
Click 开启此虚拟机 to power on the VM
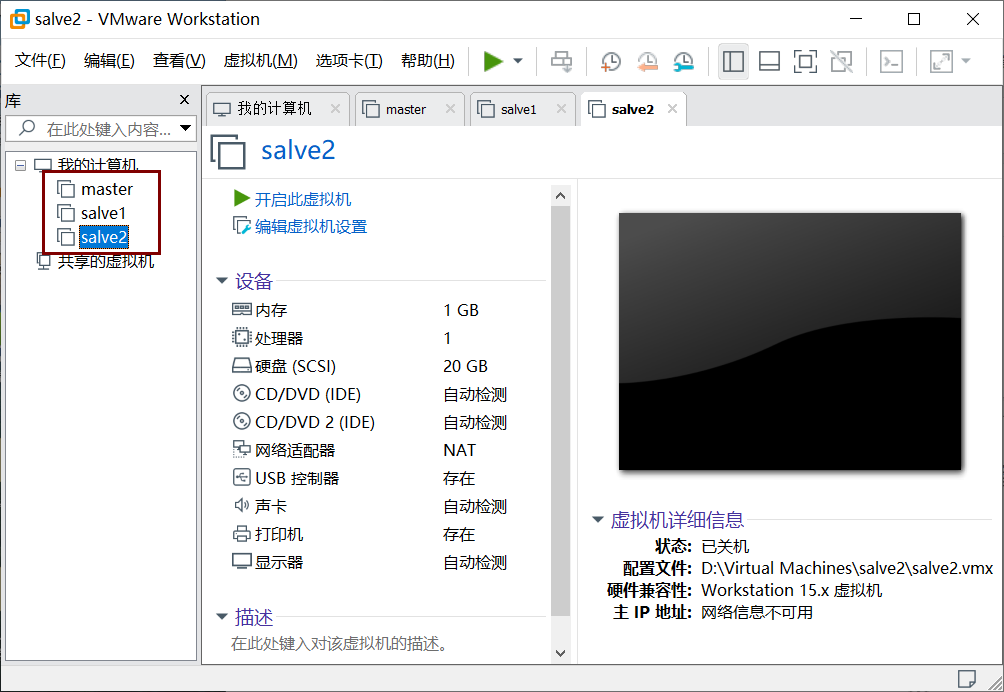pyautogui.click(x=302, y=199)
